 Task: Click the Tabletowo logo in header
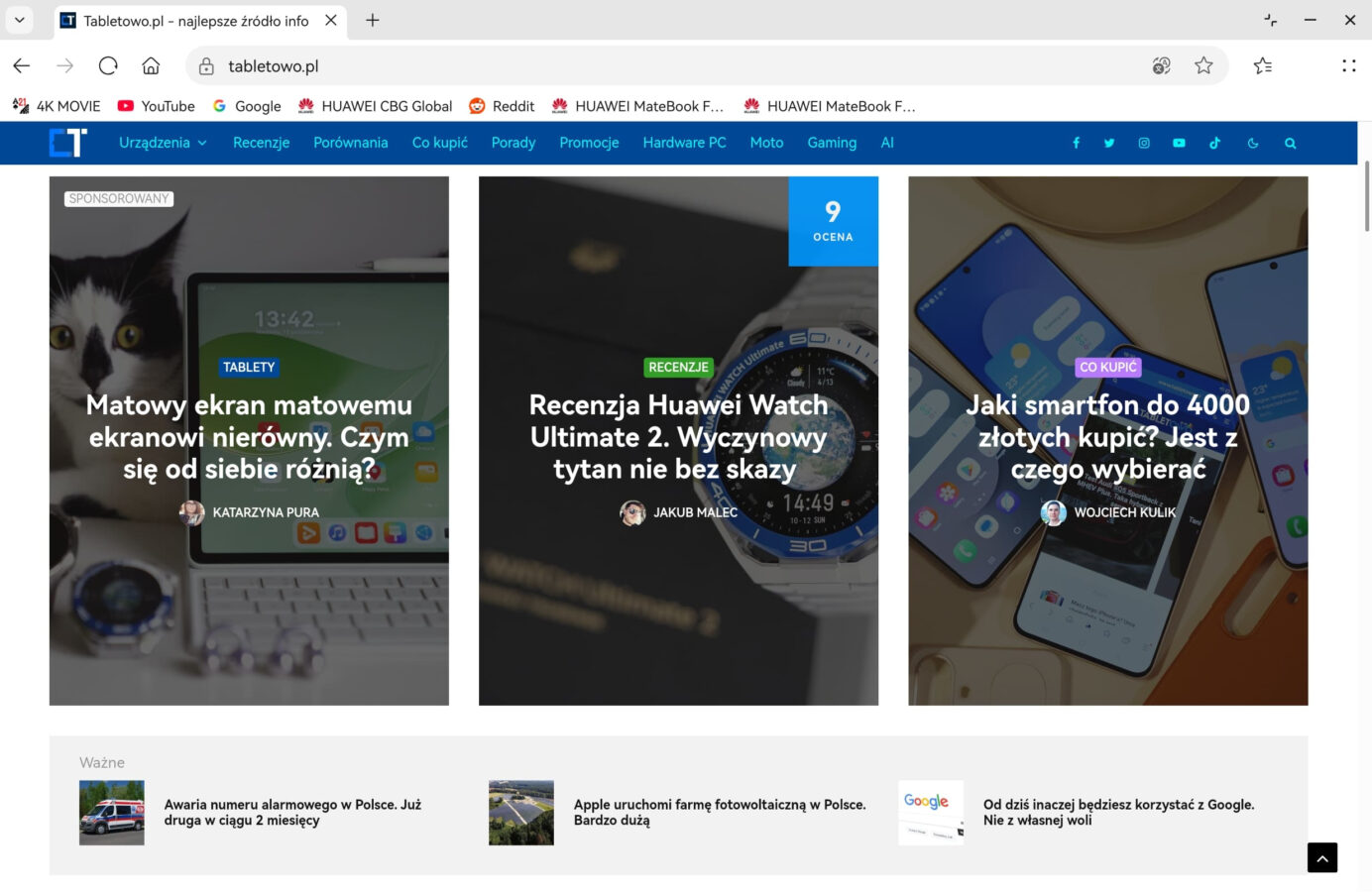pyautogui.click(x=68, y=143)
